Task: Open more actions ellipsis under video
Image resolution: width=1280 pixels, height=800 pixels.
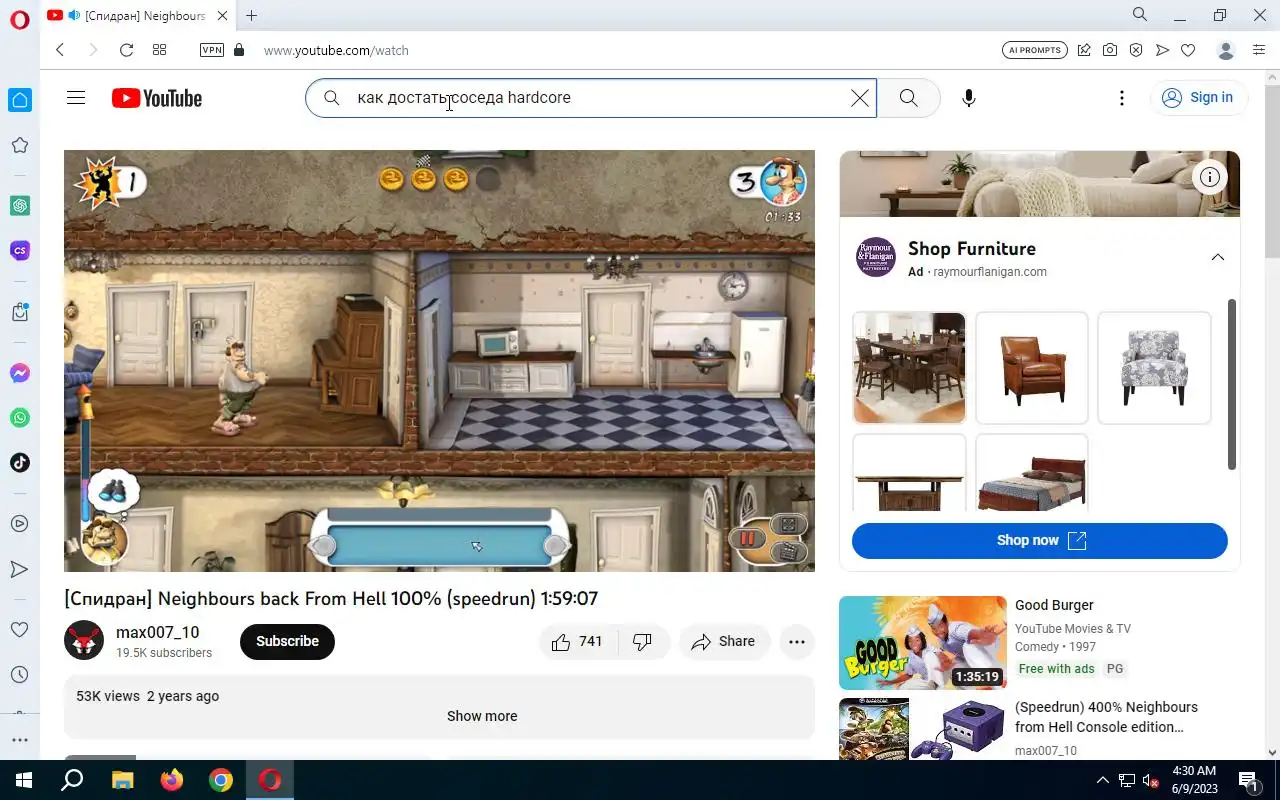Action: tap(797, 641)
